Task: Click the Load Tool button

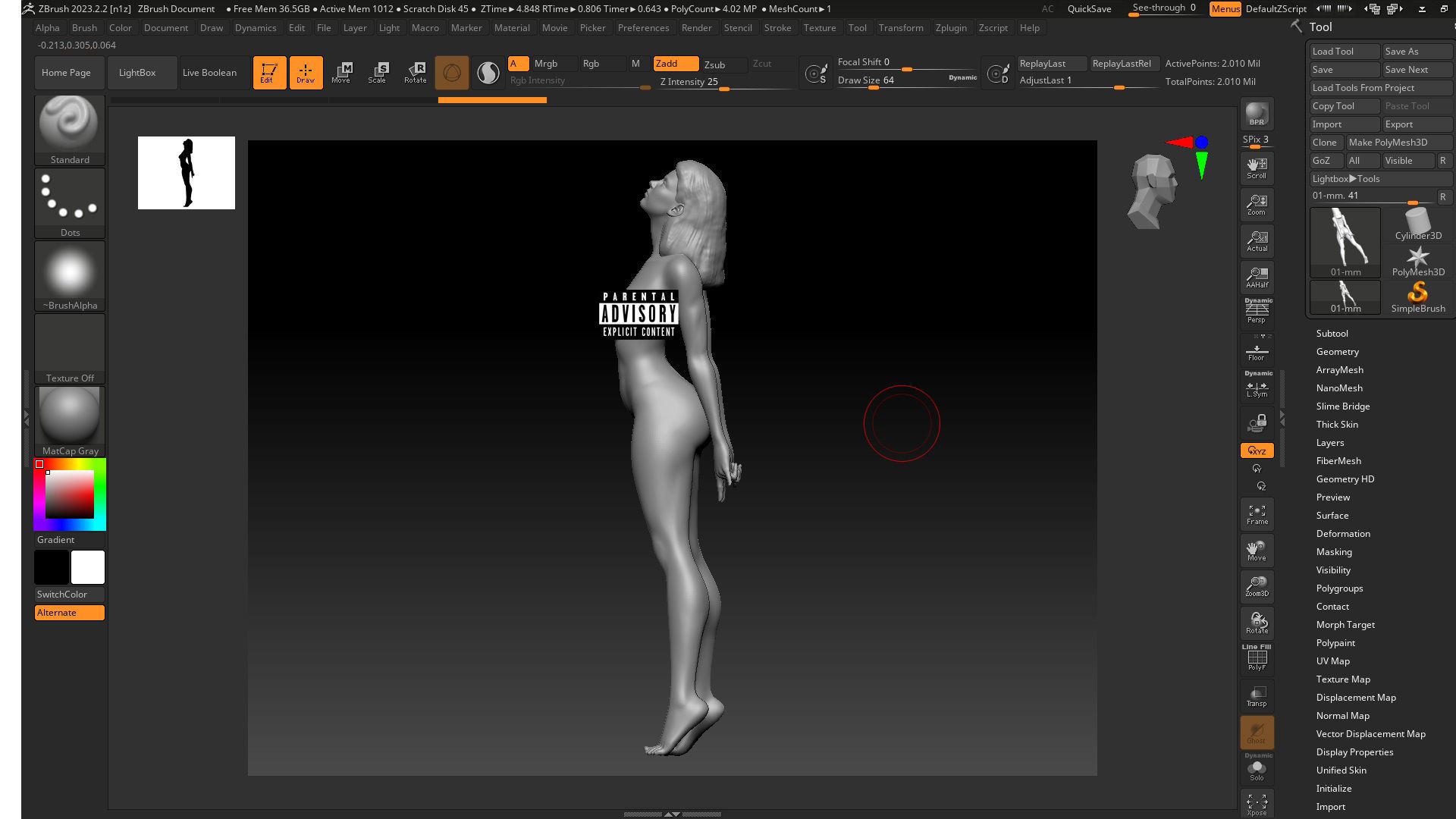Action: pos(1345,52)
